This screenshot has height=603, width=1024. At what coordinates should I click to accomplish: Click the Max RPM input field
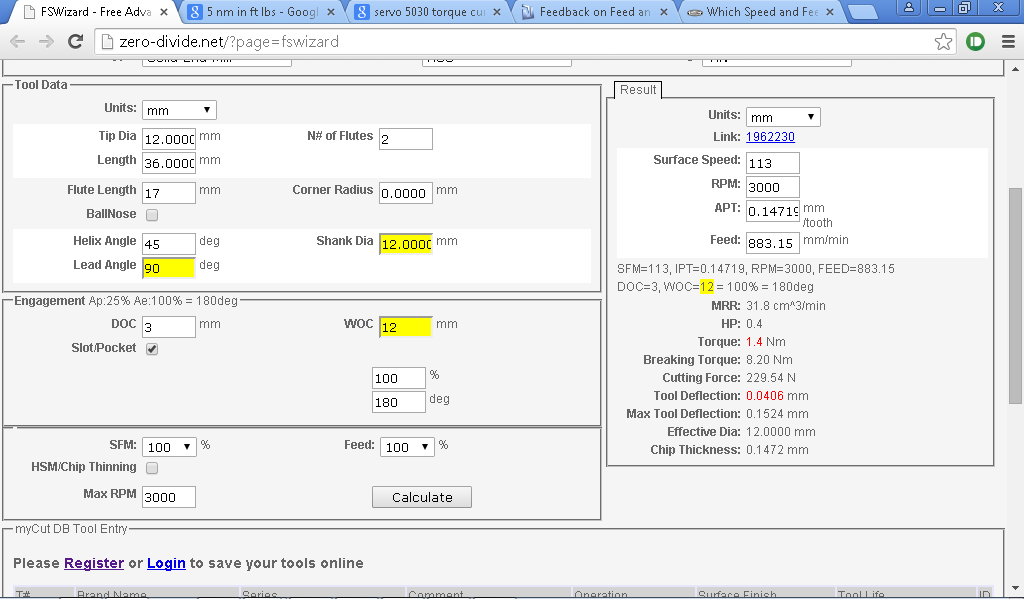169,497
